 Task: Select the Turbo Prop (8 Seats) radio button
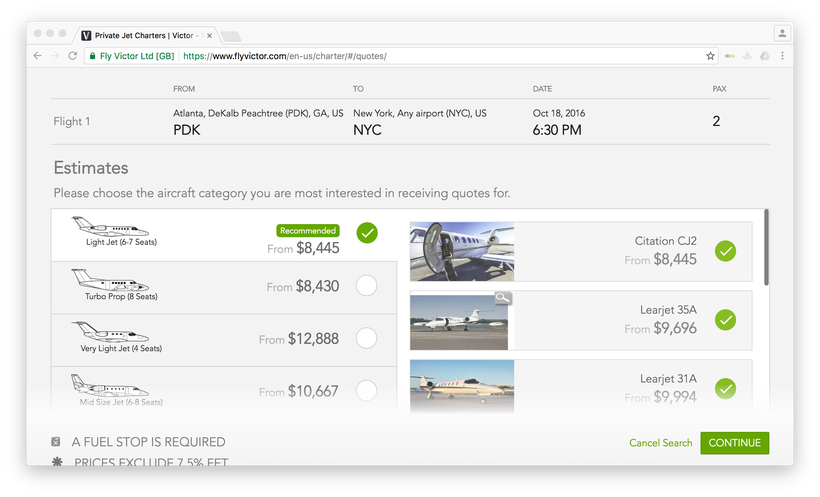366,286
